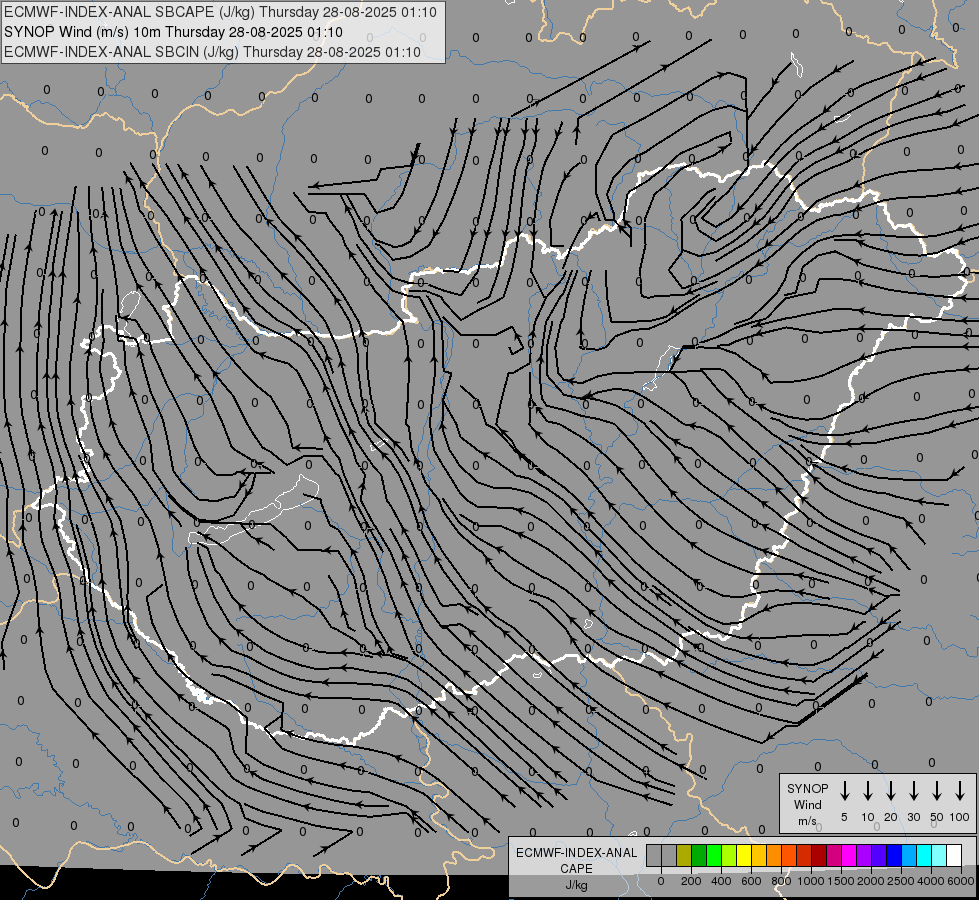The height and width of the screenshot is (900, 979).
Task: Click the 2000 tick label on color scale
Action: [x=871, y=881]
